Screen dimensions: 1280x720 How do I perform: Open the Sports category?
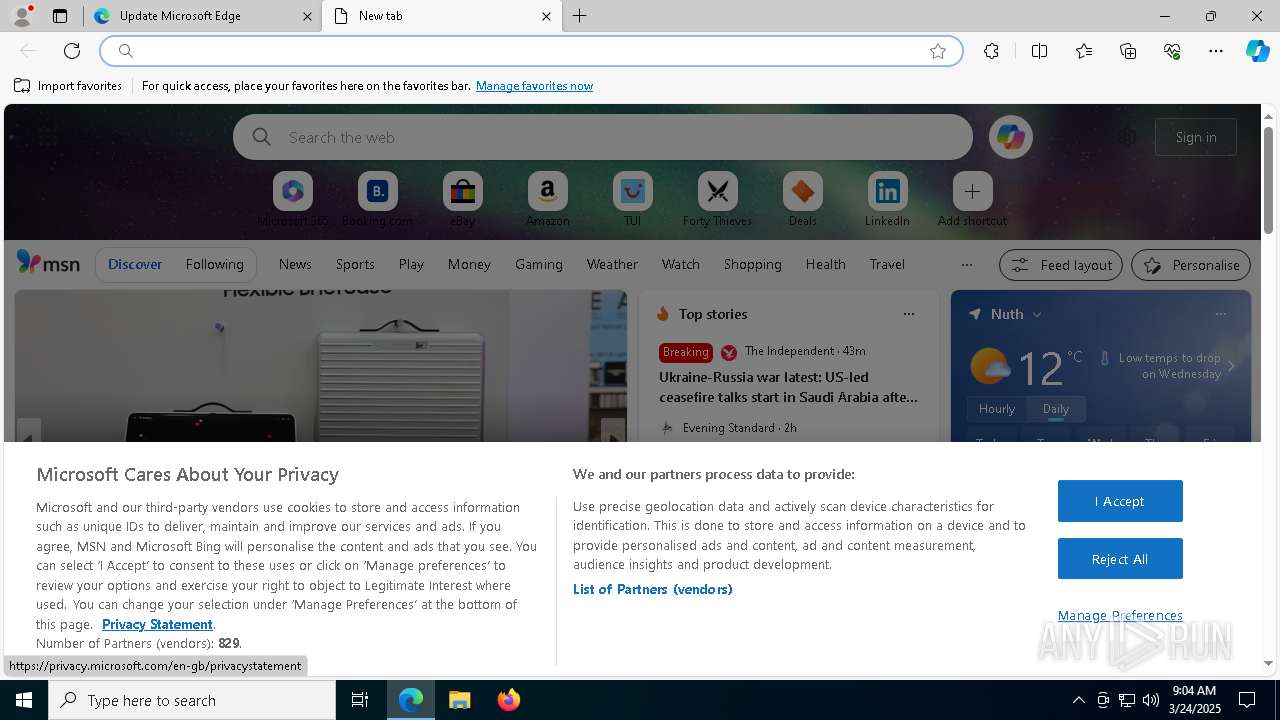(355, 264)
